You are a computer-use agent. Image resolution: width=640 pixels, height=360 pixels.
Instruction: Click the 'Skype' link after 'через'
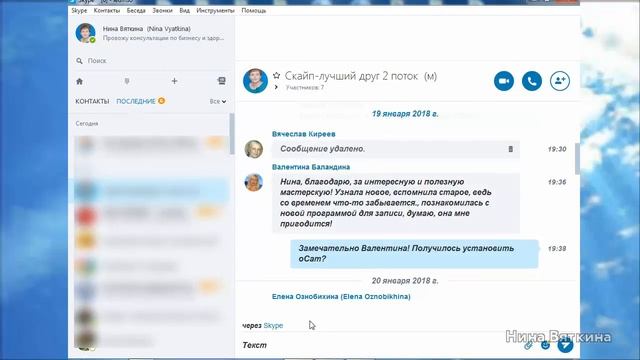pyautogui.click(x=273, y=325)
